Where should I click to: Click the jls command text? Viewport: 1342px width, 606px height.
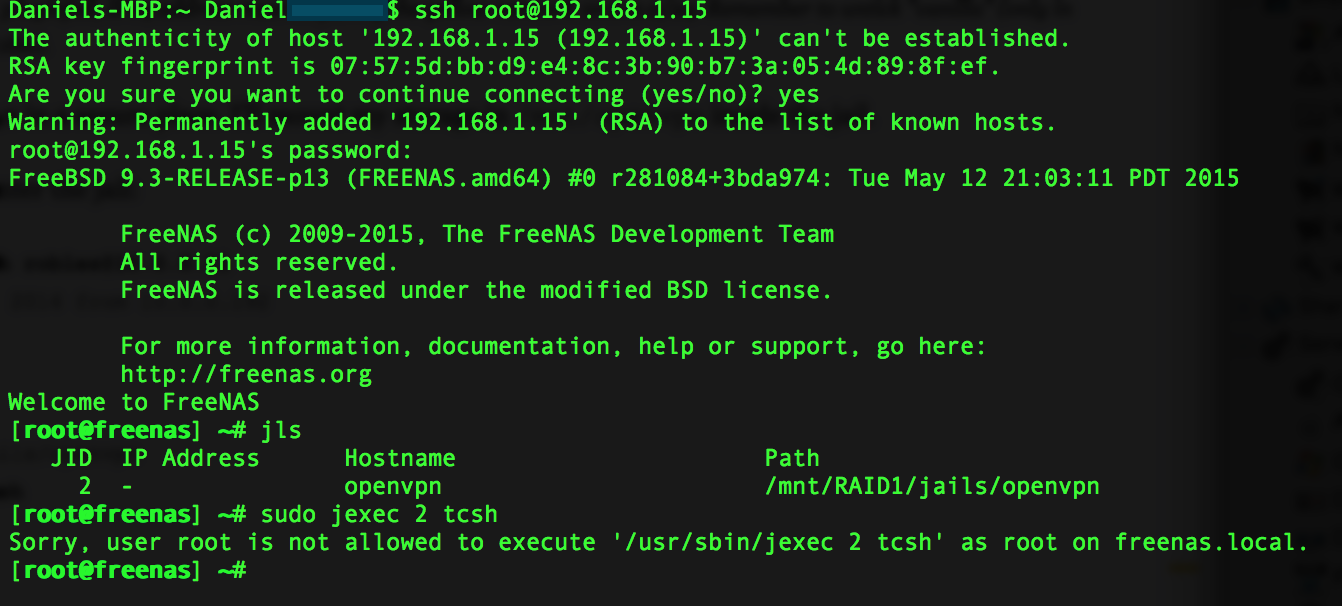point(281,431)
